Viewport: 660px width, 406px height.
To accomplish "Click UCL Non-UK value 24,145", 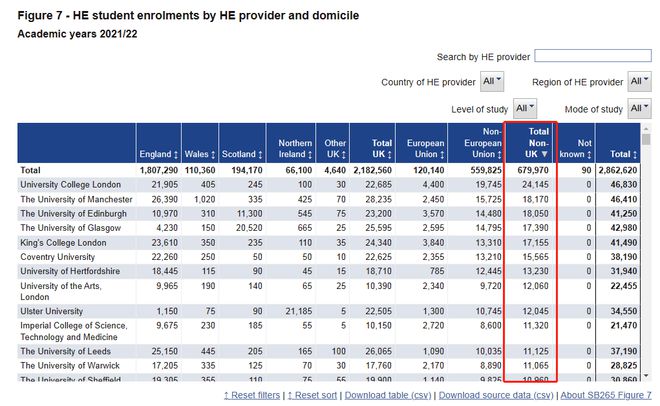I will pyautogui.click(x=535, y=185).
